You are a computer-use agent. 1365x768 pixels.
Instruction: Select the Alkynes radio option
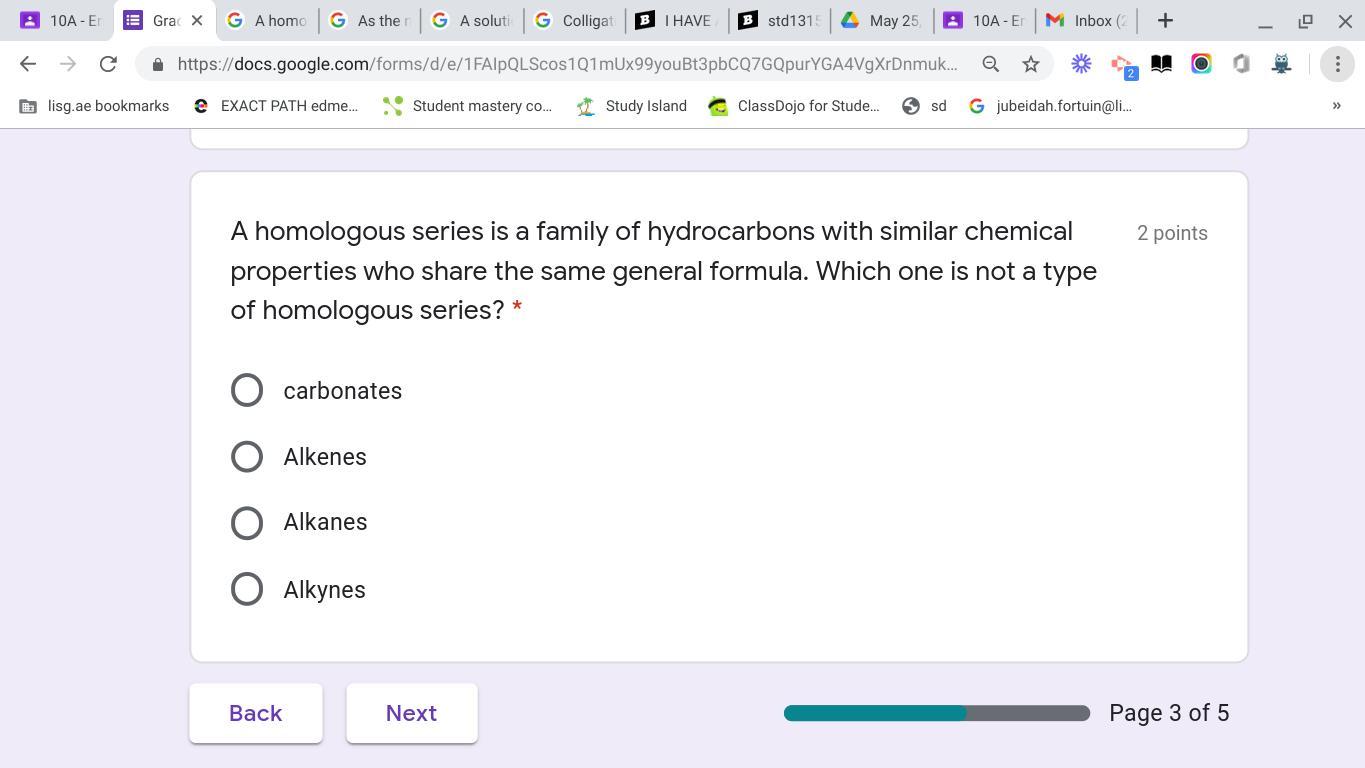tap(247, 589)
